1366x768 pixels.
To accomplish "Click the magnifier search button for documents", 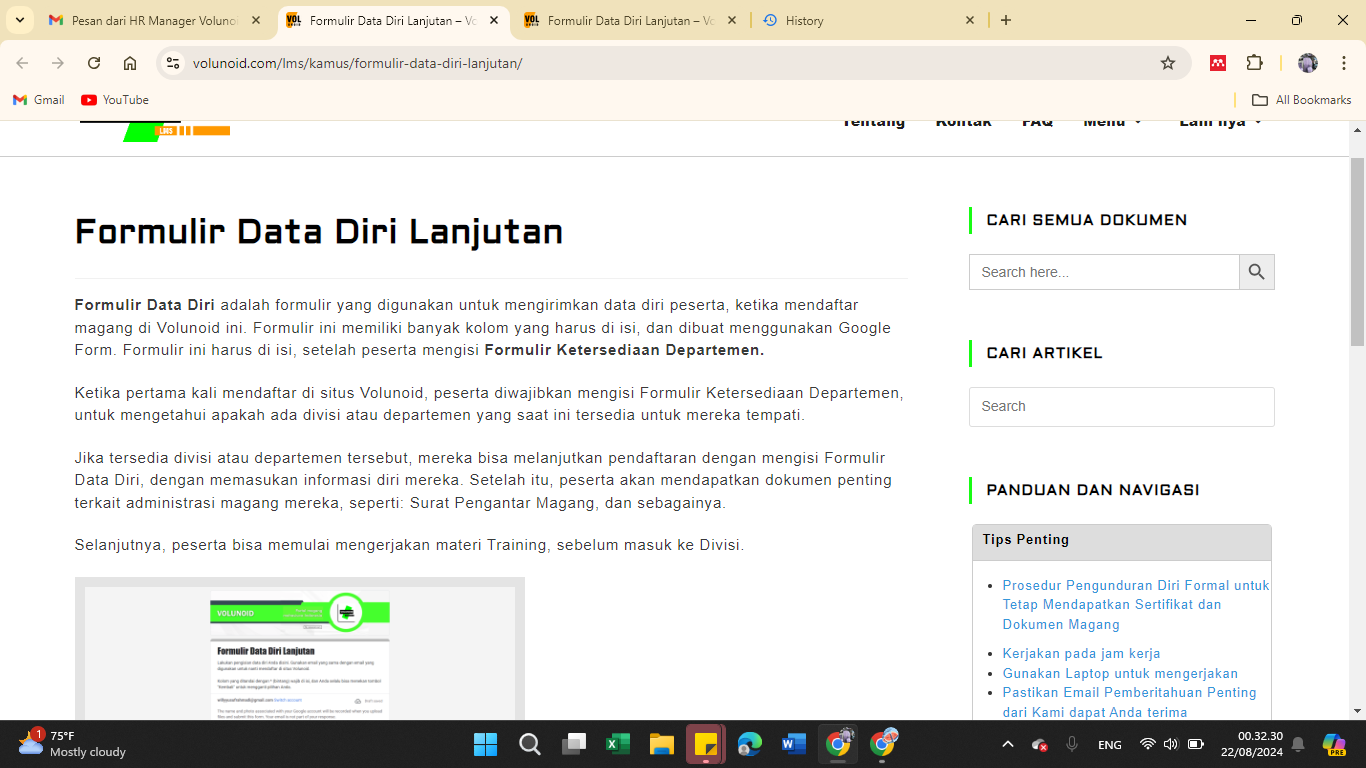I will [x=1257, y=272].
